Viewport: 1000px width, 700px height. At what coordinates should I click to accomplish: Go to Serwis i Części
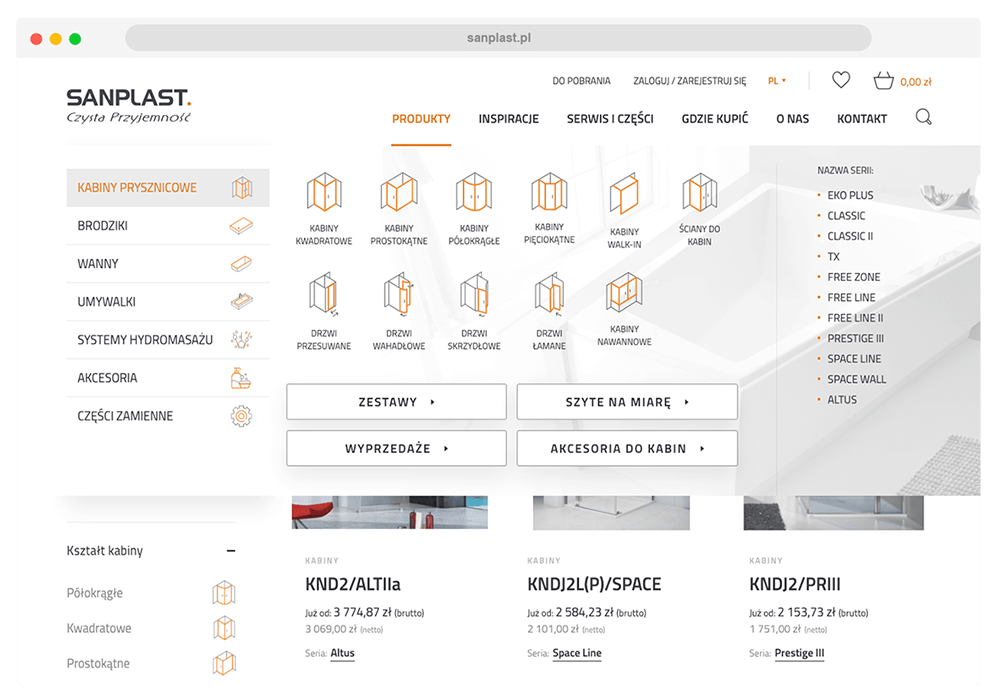pyautogui.click(x=610, y=119)
